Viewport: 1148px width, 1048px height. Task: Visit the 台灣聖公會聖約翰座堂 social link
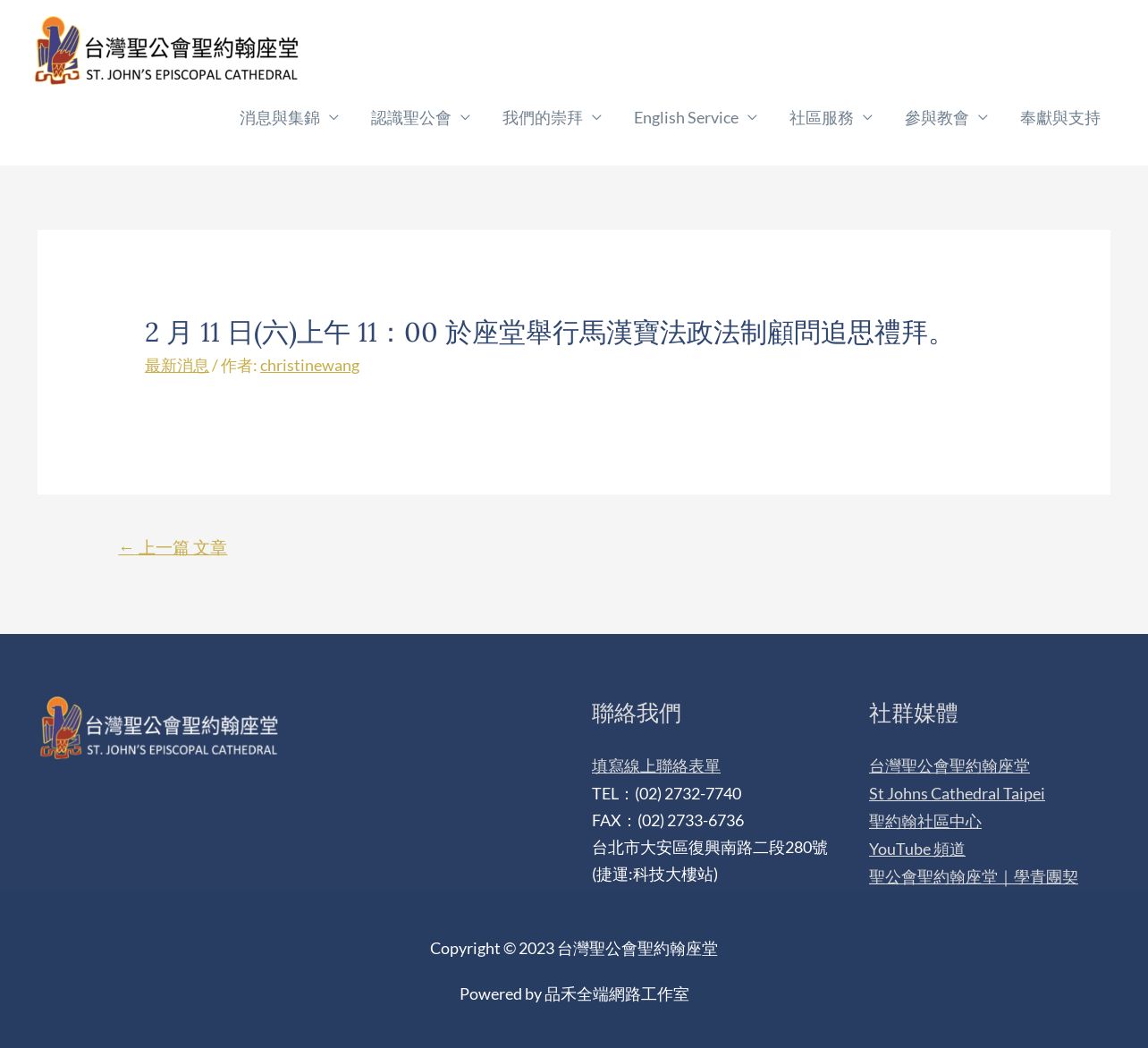pyautogui.click(x=950, y=765)
